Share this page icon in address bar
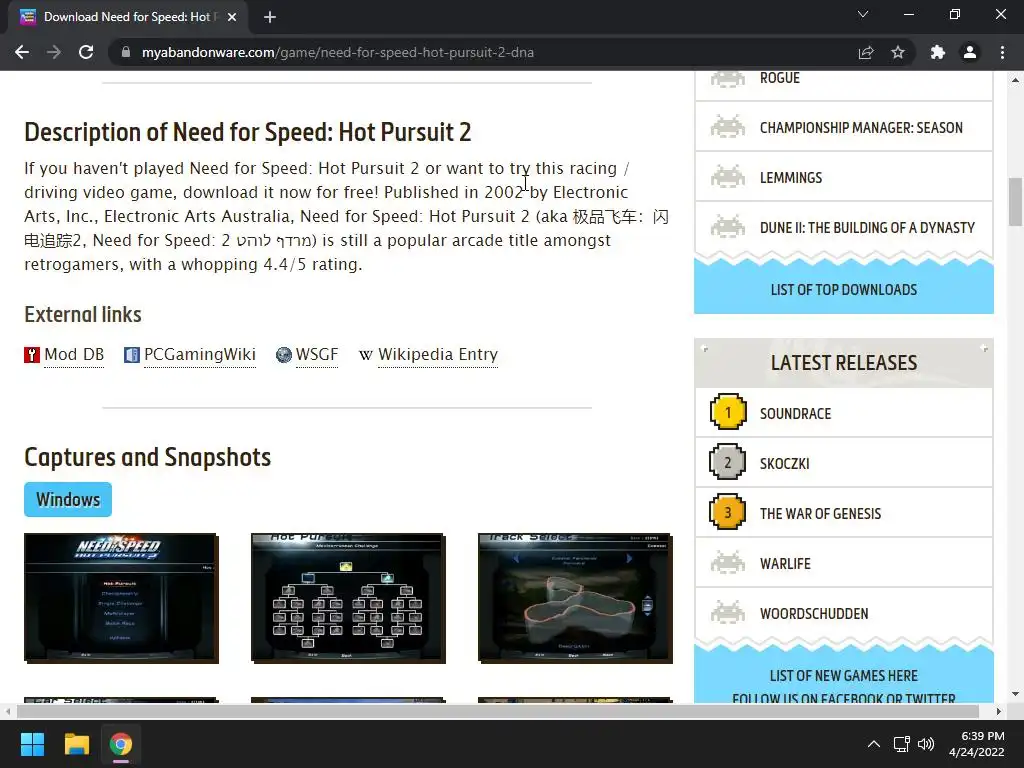1024x768 pixels. coord(866,52)
